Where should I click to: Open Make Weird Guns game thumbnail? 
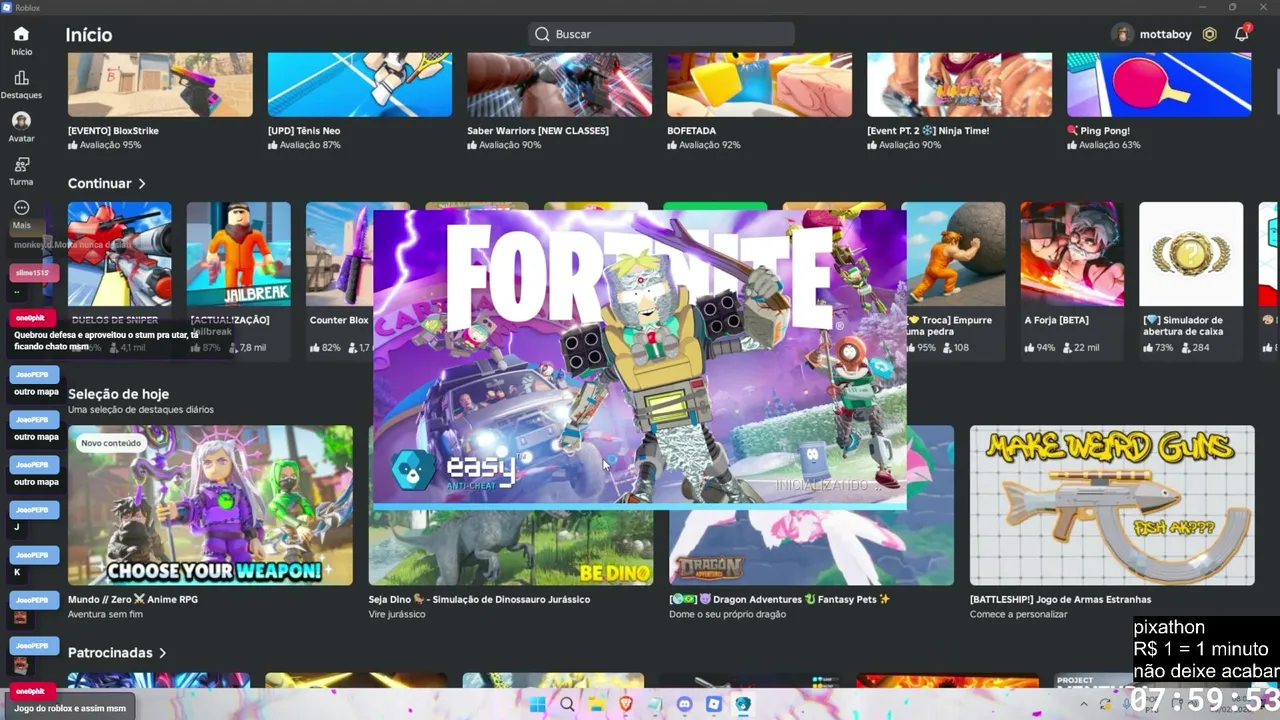[1112, 505]
